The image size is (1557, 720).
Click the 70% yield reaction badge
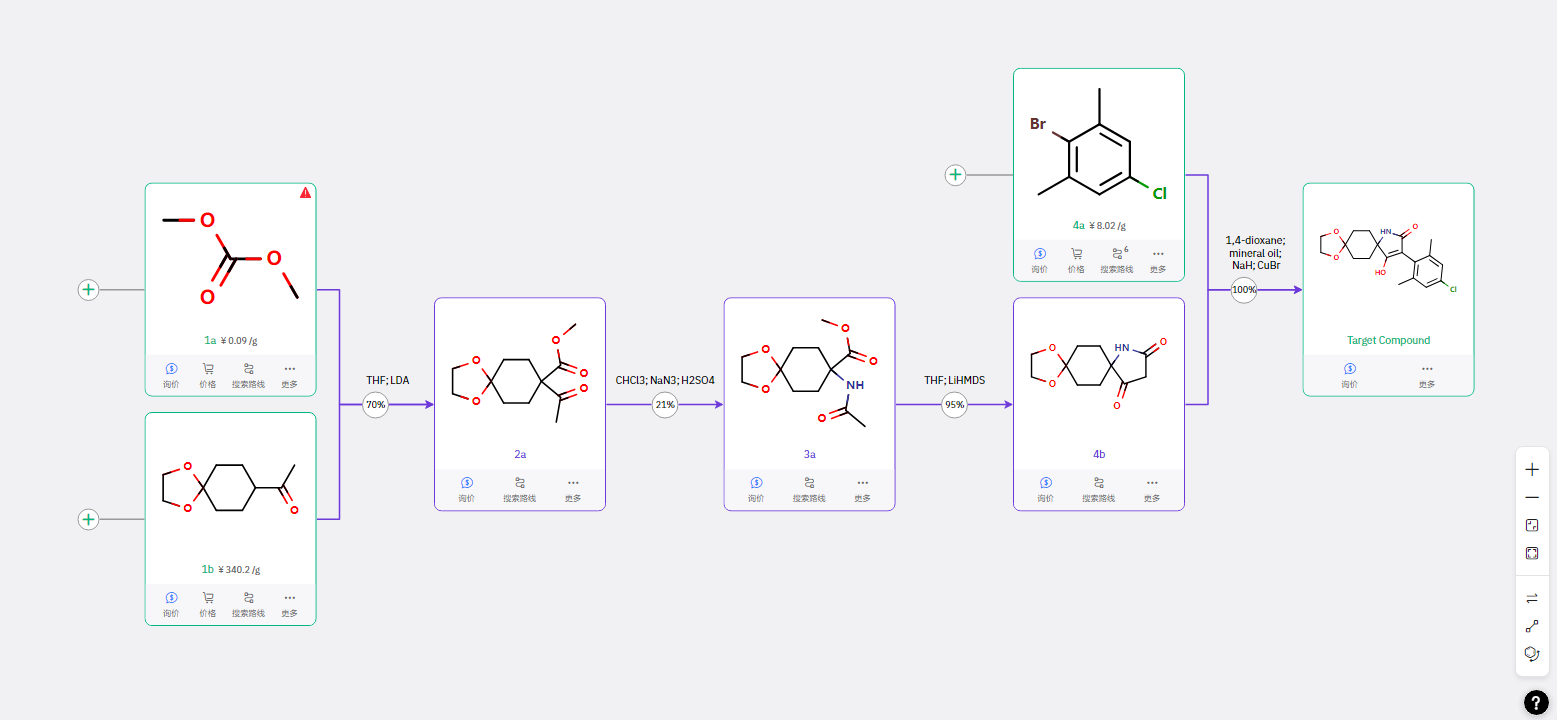tap(376, 405)
